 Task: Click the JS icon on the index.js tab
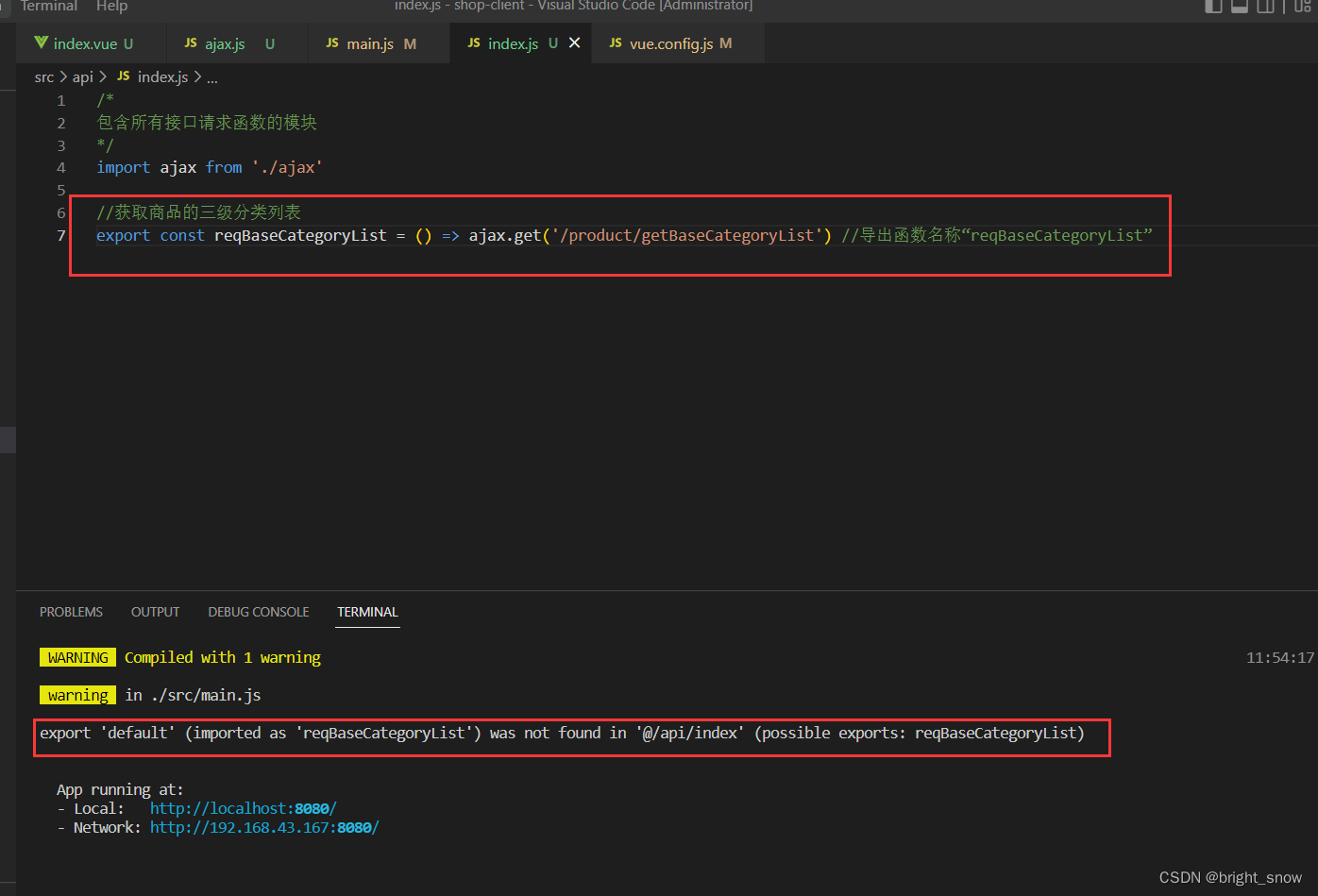(x=474, y=43)
